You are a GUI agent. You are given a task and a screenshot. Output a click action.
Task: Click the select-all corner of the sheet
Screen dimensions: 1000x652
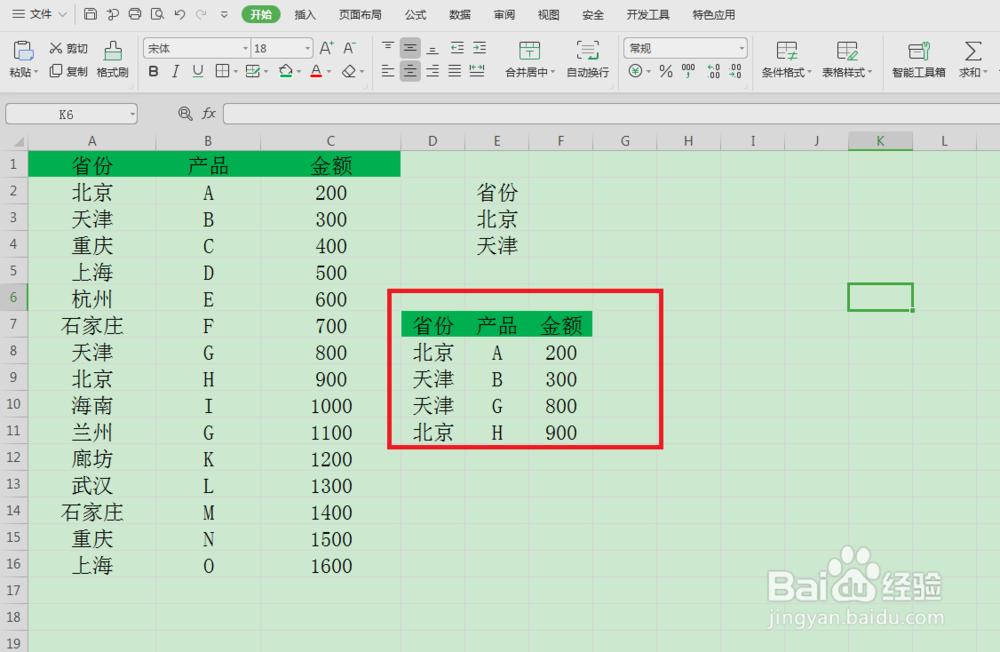14,141
